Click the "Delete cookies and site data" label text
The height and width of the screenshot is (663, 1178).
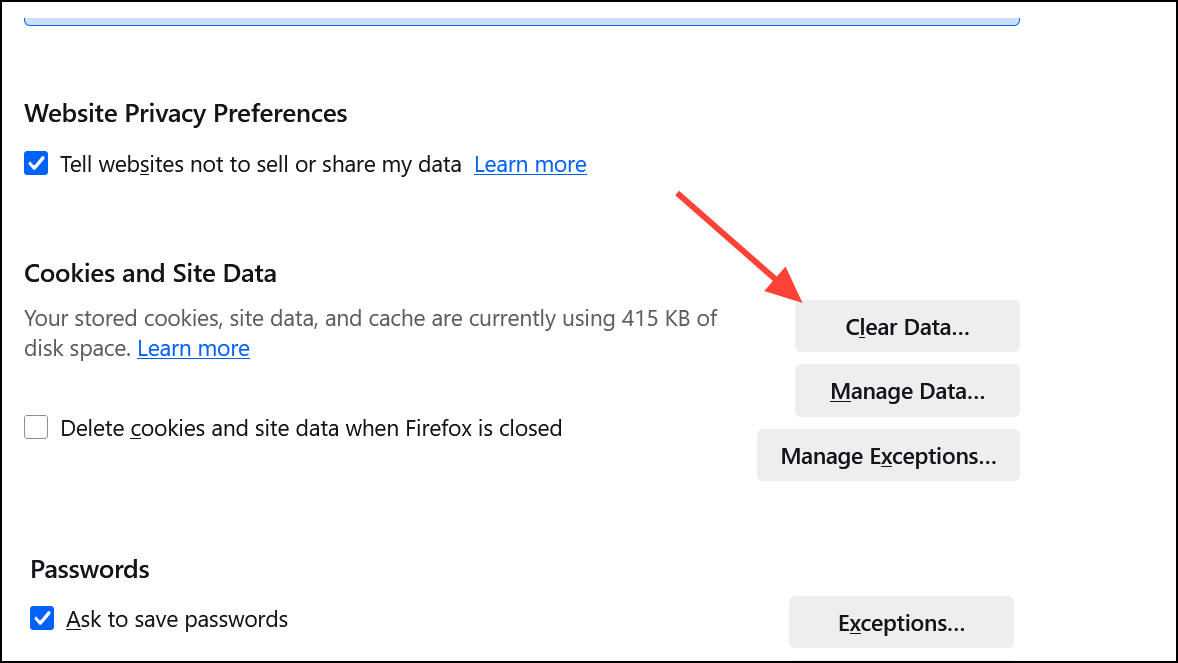[x=311, y=428]
